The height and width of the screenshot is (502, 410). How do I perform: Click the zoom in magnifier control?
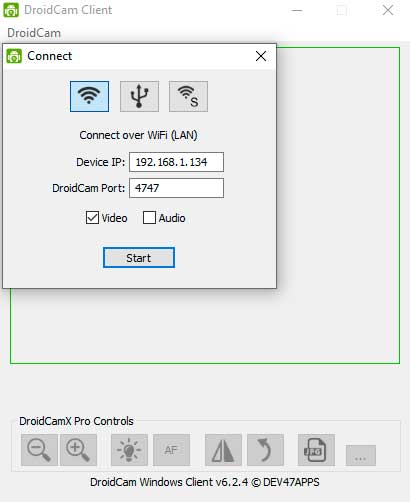(78, 450)
